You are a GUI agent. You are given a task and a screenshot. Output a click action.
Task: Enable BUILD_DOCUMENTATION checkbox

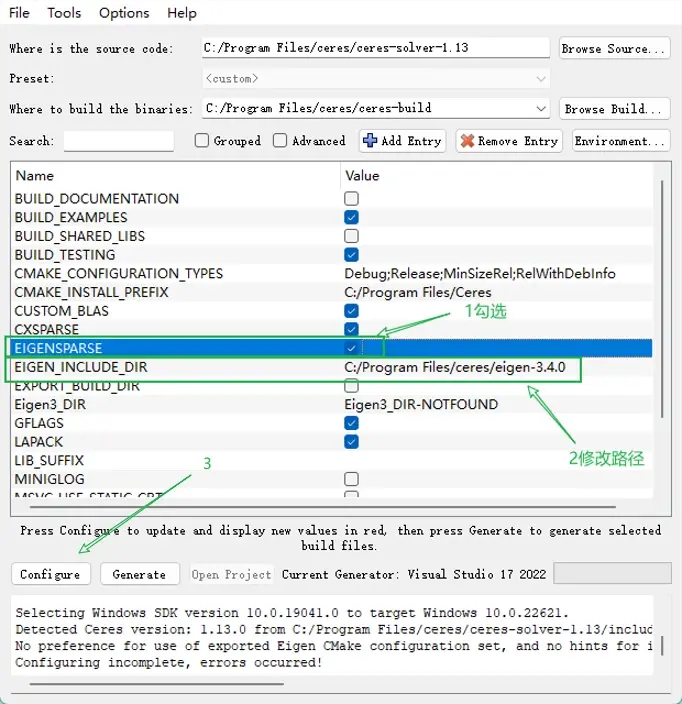(x=351, y=198)
